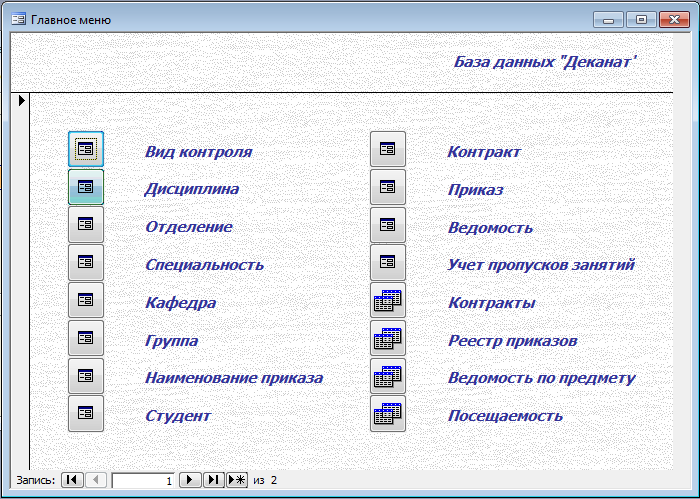
Task: Open the Вид контроля form button
Action: pyautogui.click(x=86, y=149)
